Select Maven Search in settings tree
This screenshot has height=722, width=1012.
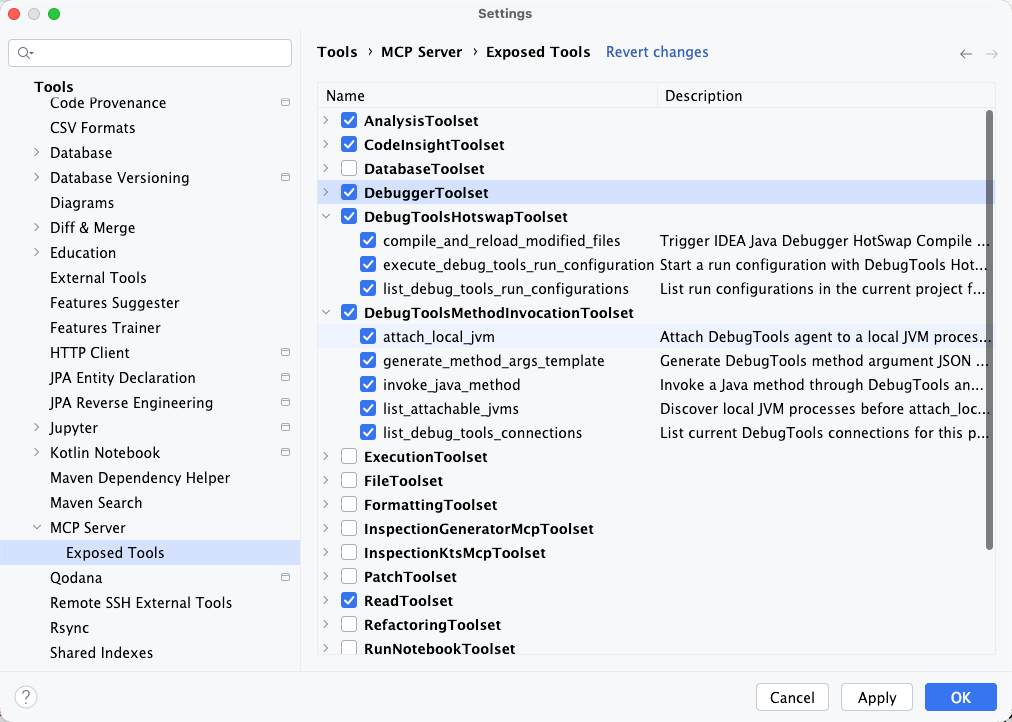96,503
